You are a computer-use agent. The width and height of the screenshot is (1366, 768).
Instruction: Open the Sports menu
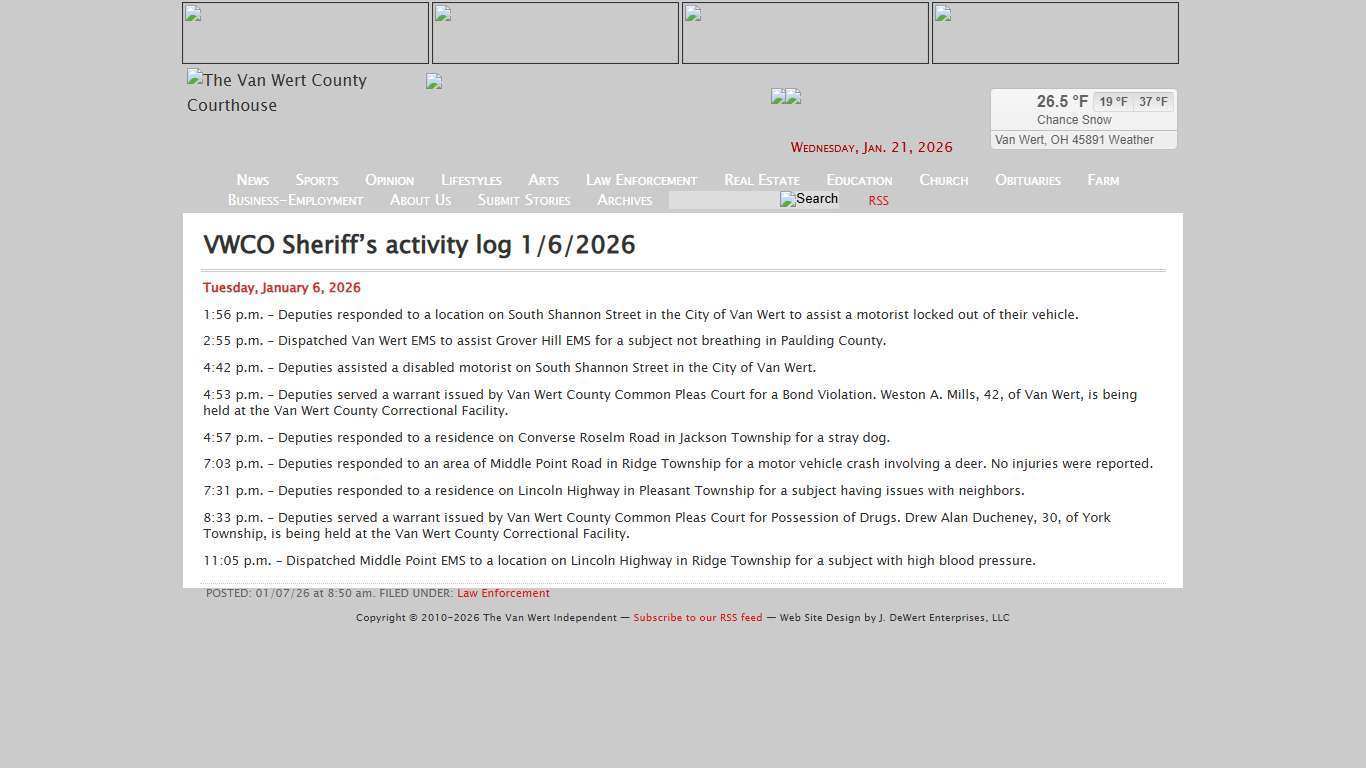pos(316,180)
